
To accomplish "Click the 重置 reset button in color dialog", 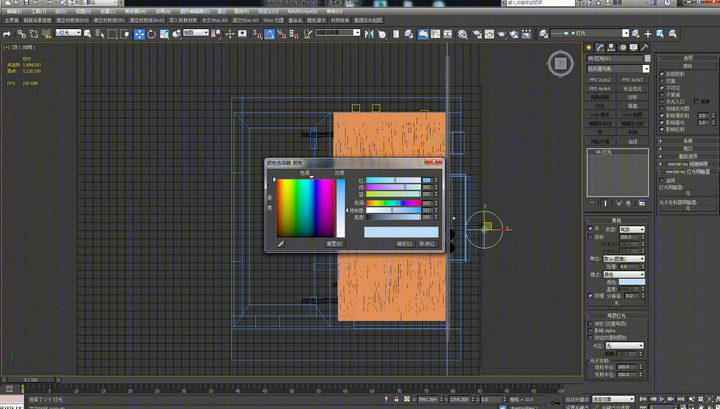I will click(x=334, y=244).
